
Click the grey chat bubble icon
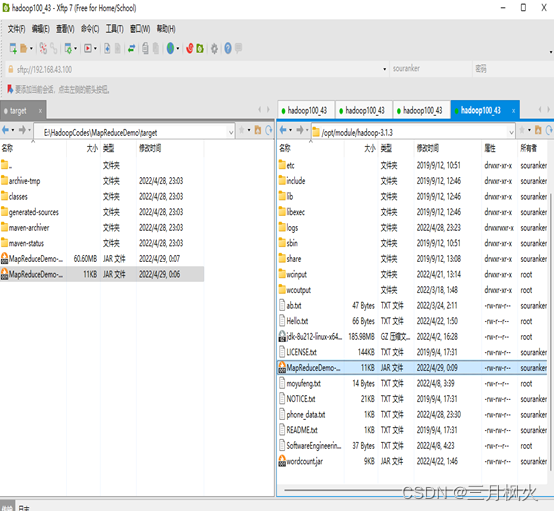pos(238,48)
